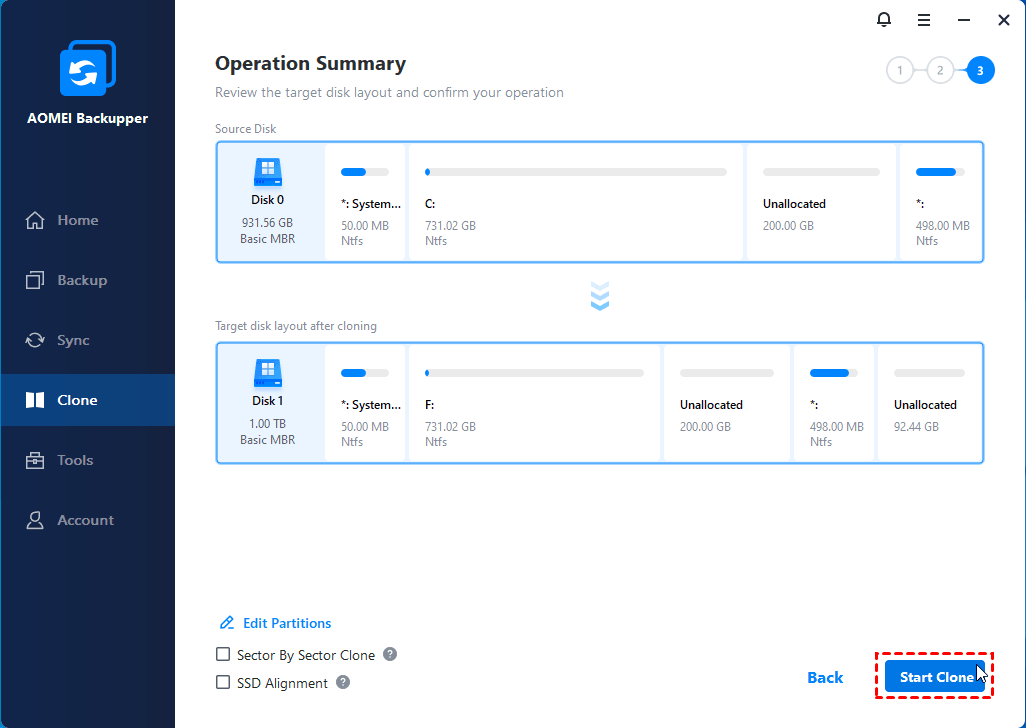1026x728 pixels.
Task: Click the Backup icon in sidebar
Action: 35,280
